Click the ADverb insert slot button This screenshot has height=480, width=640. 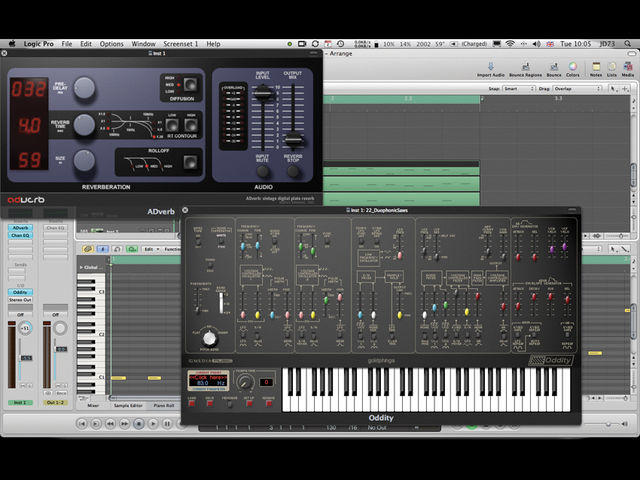click(20, 228)
